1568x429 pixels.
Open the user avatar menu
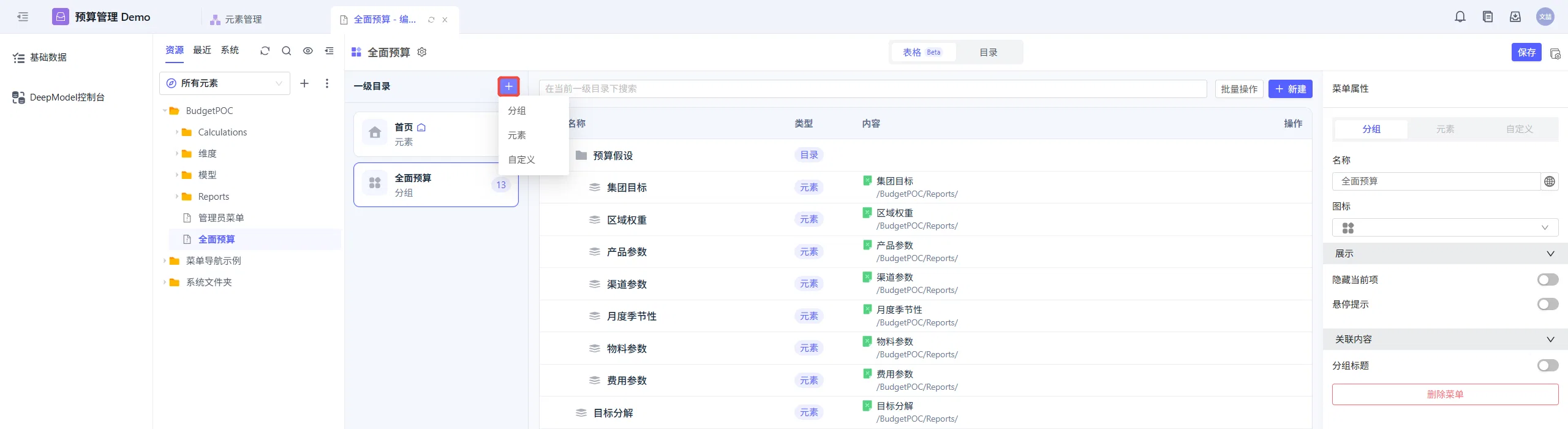click(x=1545, y=17)
